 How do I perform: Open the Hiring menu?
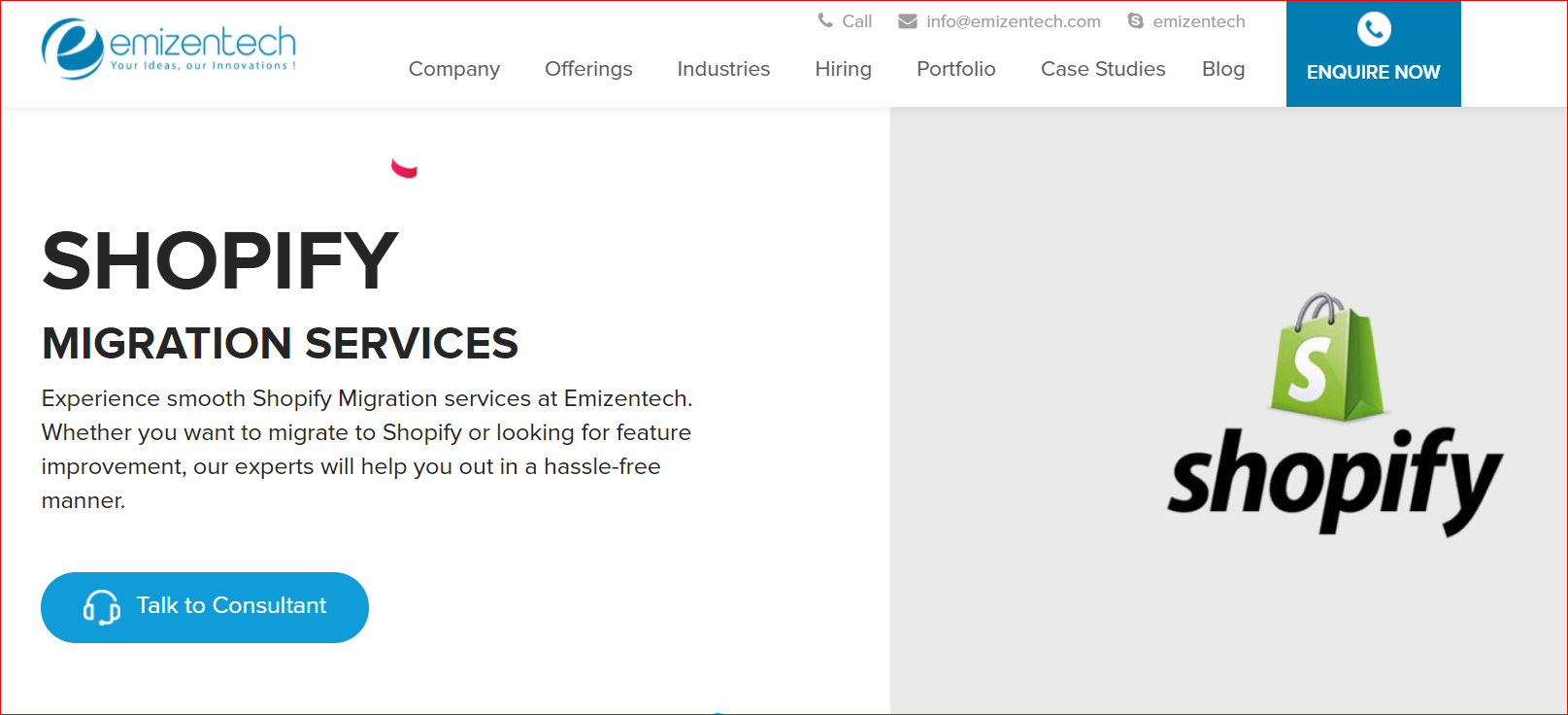[x=843, y=69]
